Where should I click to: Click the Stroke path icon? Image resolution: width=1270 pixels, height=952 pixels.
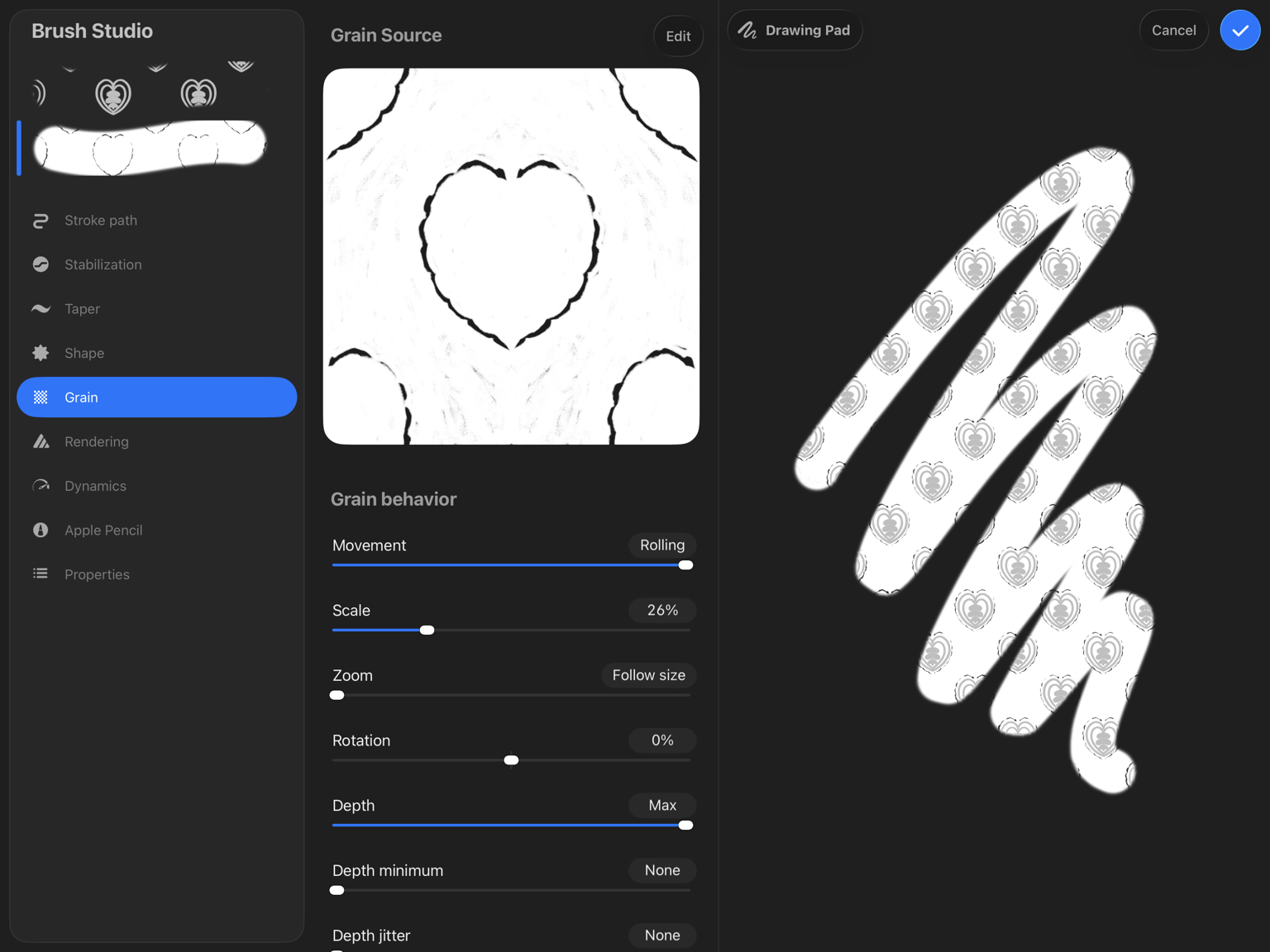[x=41, y=221]
